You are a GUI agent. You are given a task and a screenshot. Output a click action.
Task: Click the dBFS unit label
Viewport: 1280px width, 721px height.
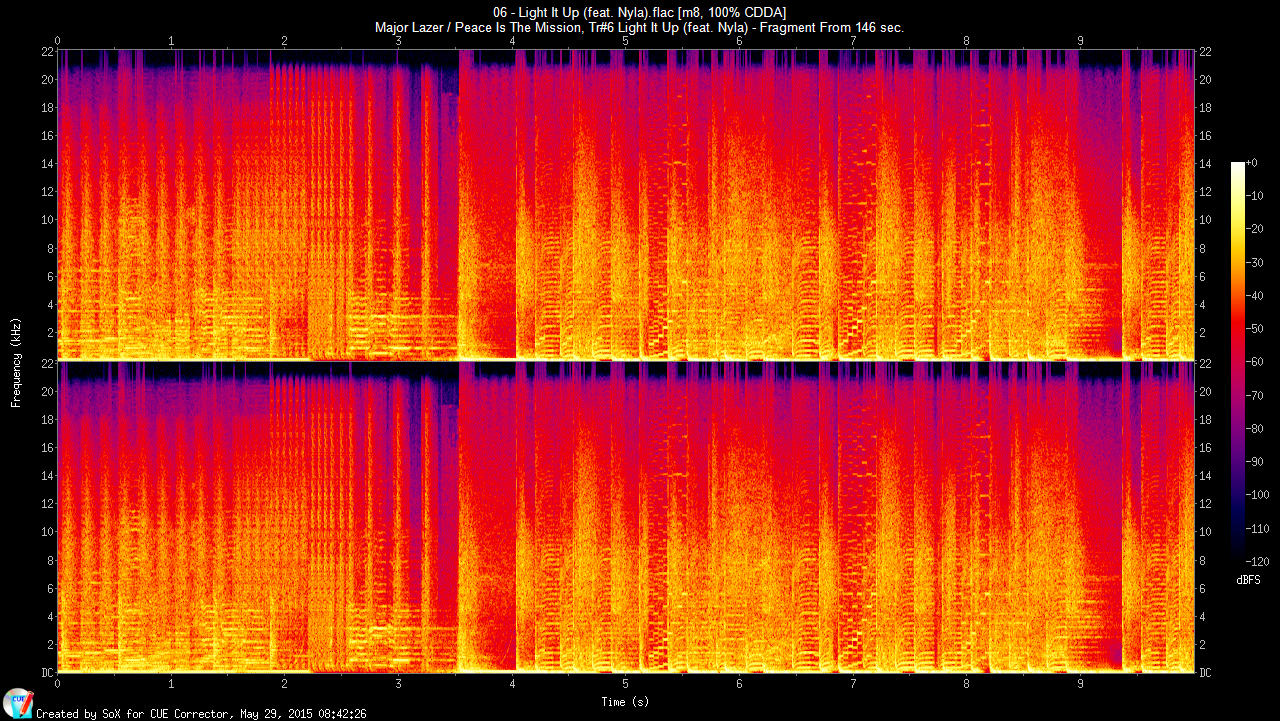[1248, 580]
